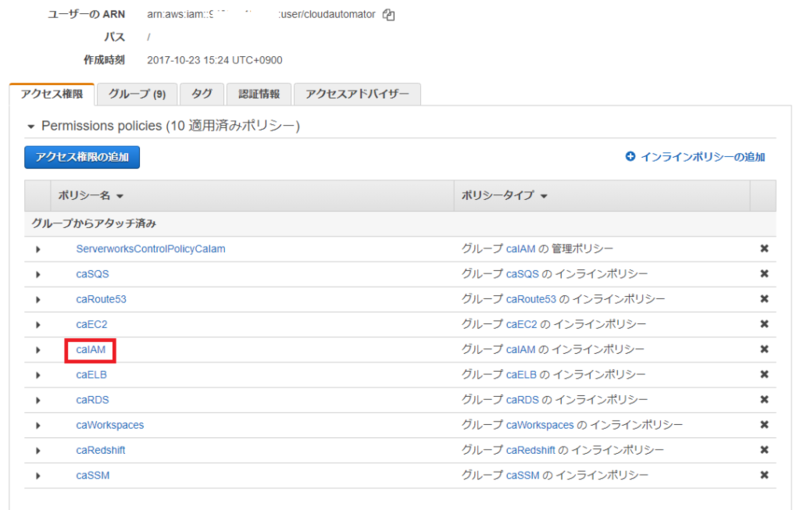This screenshot has width=800, height=510.
Task: Open group caEC2 link in policy type column
Action: (521, 324)
